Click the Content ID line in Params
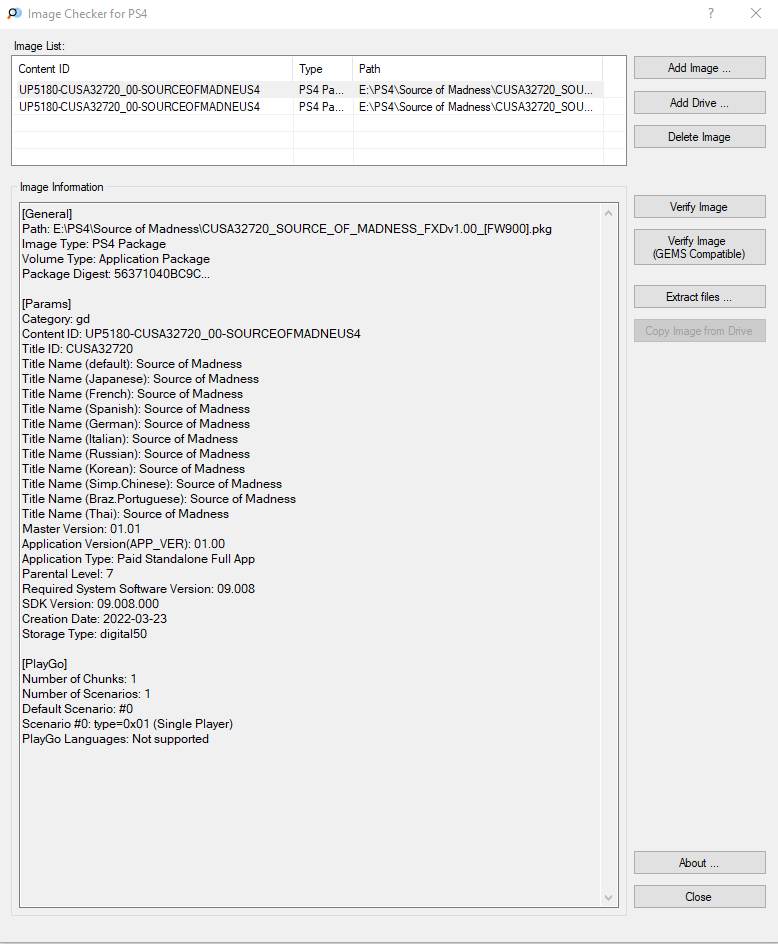This screenshot has height=944, width=778. [191, 334]
